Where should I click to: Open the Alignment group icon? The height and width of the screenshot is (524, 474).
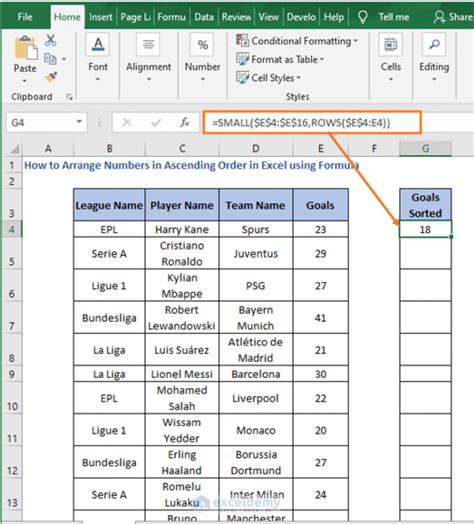[x=148, y=44]
